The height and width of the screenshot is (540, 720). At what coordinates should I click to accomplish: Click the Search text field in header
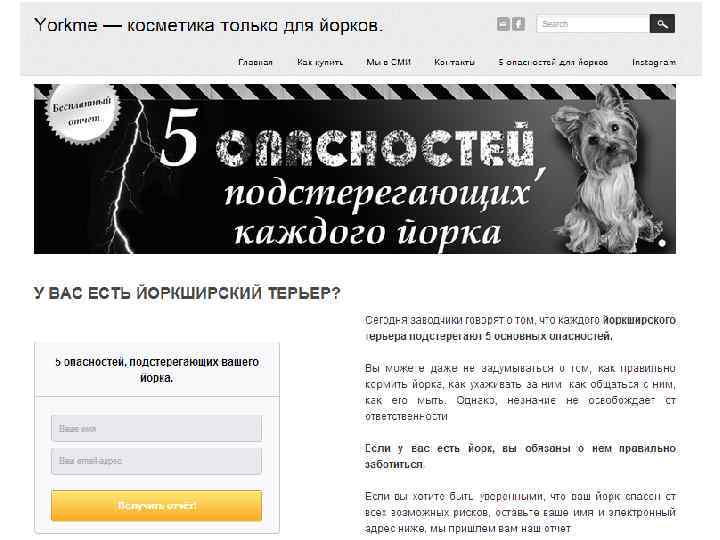593,24
